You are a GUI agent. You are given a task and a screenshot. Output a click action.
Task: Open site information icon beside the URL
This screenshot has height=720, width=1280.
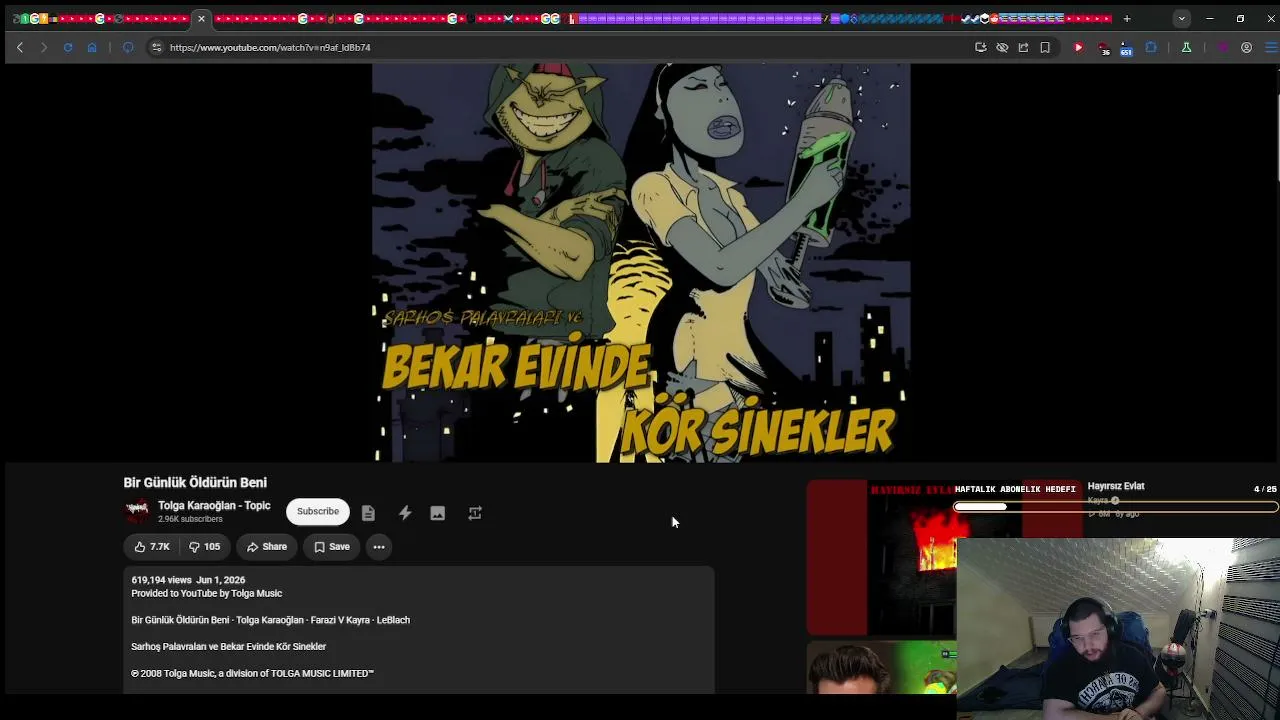tap(156, 47)
